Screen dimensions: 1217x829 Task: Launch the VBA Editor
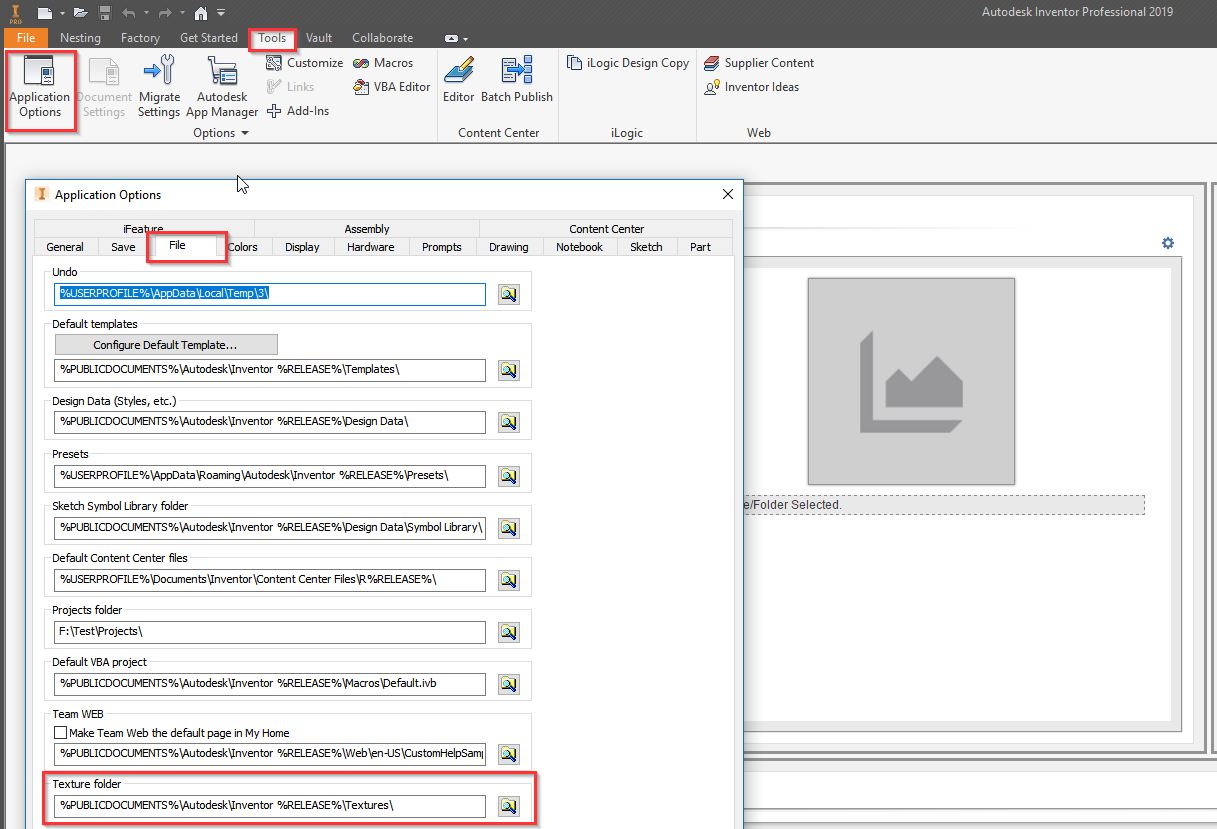pyautogui.click(x=392, y=87)
